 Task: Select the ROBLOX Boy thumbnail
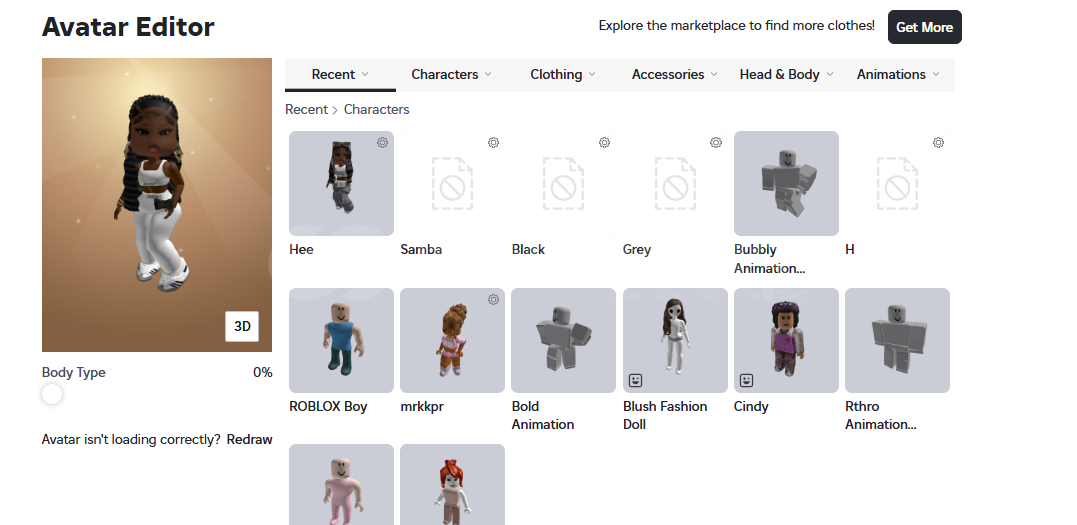(x=341, y=340)
